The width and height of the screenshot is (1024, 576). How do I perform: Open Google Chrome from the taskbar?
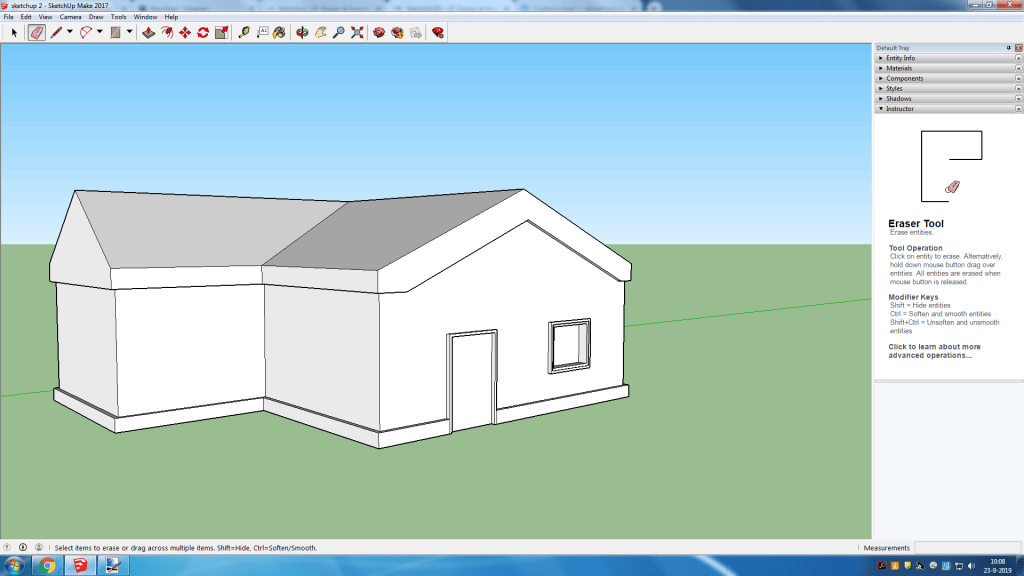[x=47, y=566]
